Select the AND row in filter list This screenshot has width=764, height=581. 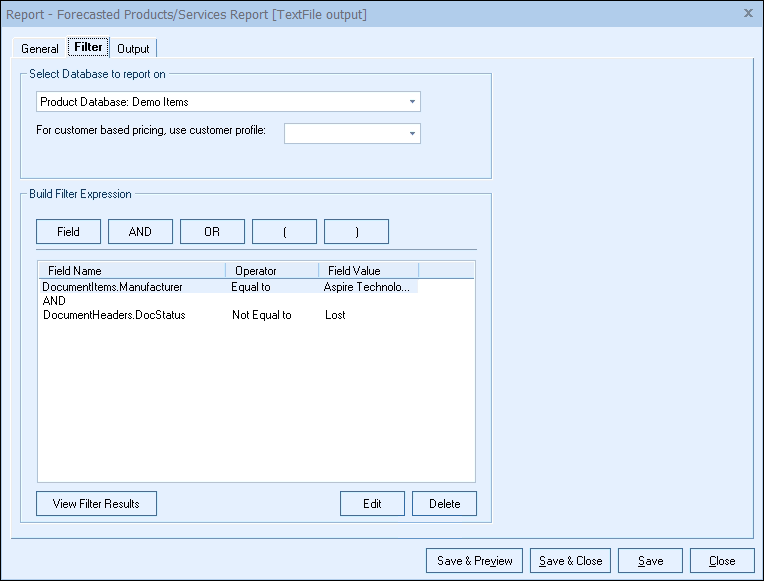(x=54, y=301)
